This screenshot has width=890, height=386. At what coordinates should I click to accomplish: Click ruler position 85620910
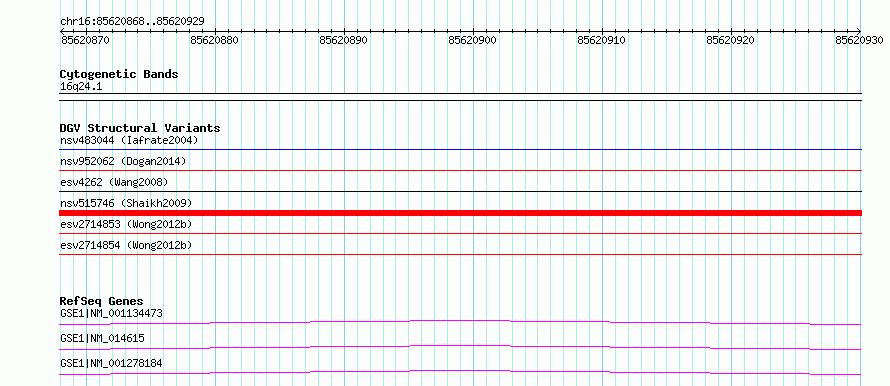coord(601,41)
